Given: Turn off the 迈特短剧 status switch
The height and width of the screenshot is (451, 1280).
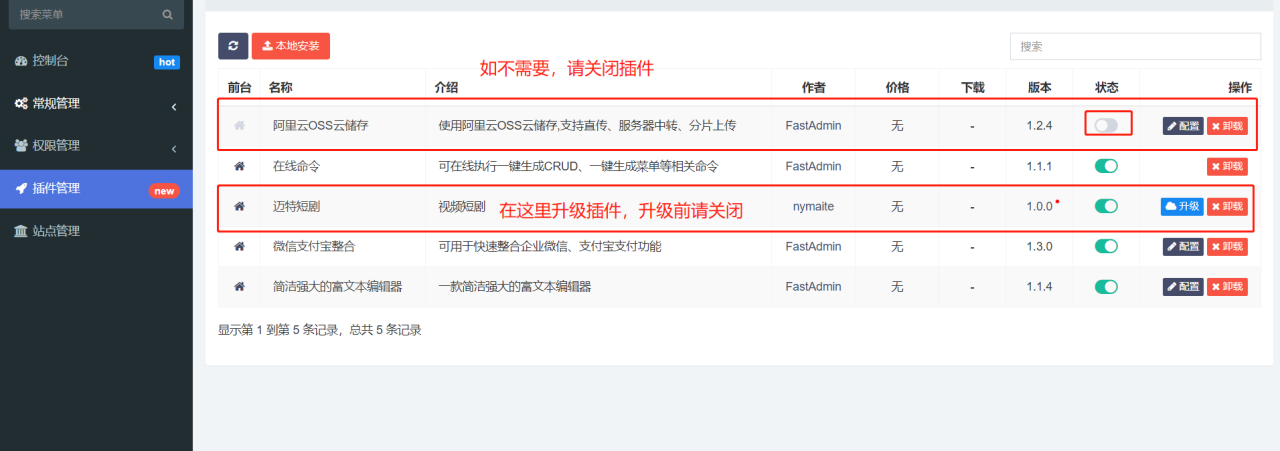Looking at the screenshot, I should tap(1106, 206).
